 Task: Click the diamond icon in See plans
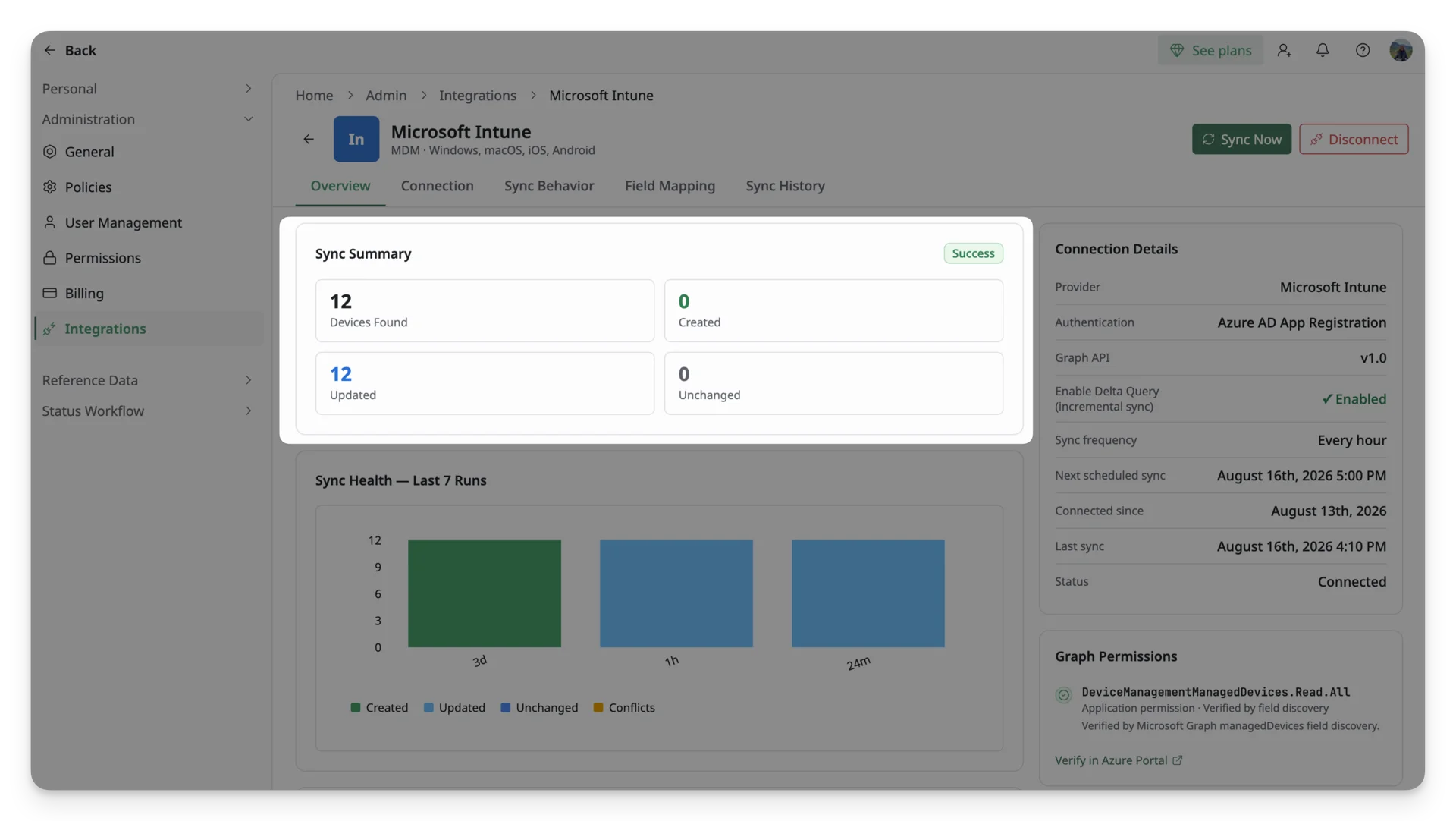[x=1177, y=50]
